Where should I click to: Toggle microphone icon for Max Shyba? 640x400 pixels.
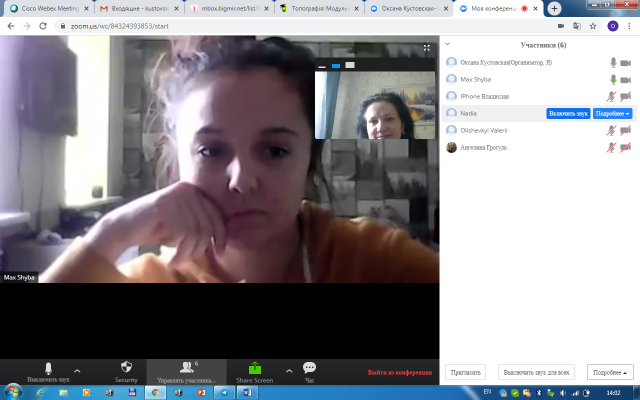coord(613,79)
